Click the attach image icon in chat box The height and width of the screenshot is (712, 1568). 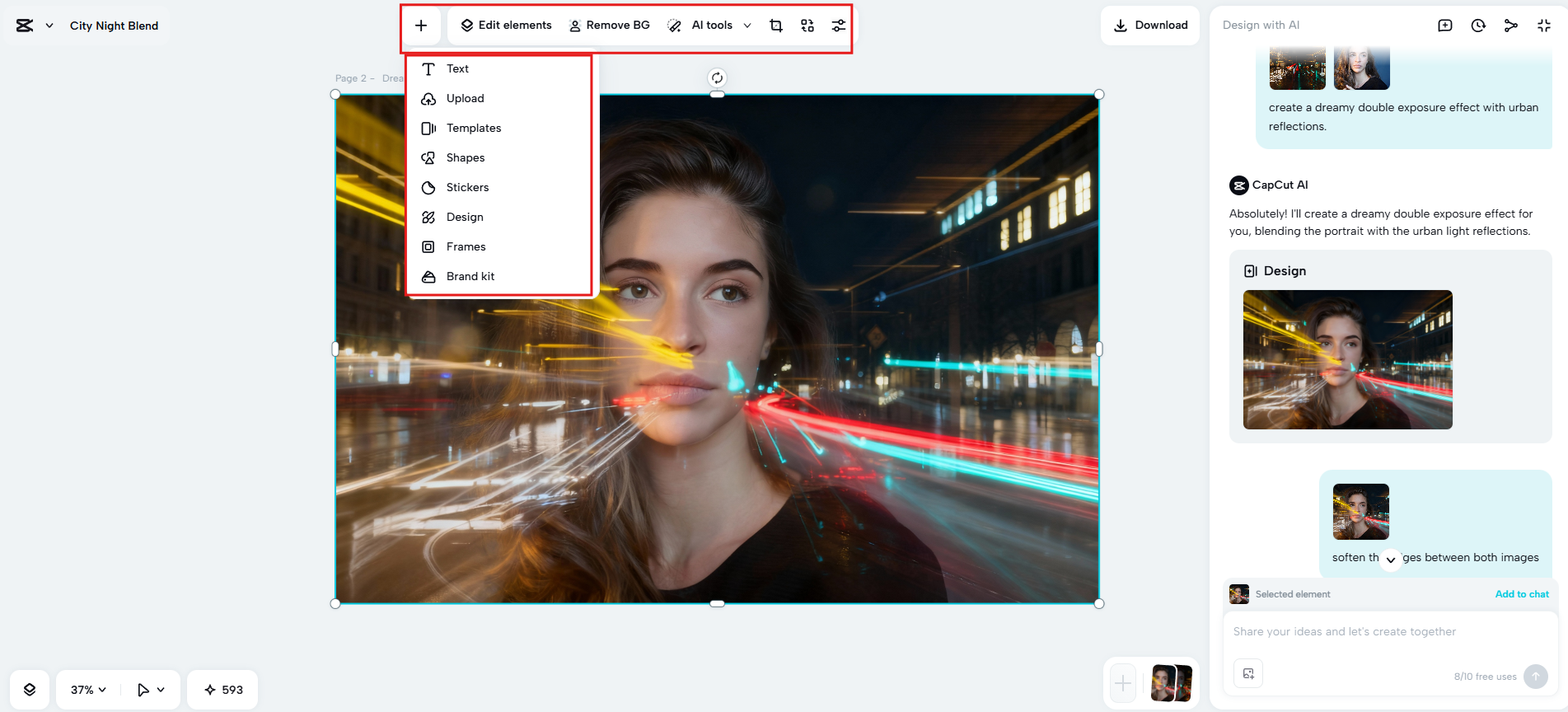coord(1248,673)
